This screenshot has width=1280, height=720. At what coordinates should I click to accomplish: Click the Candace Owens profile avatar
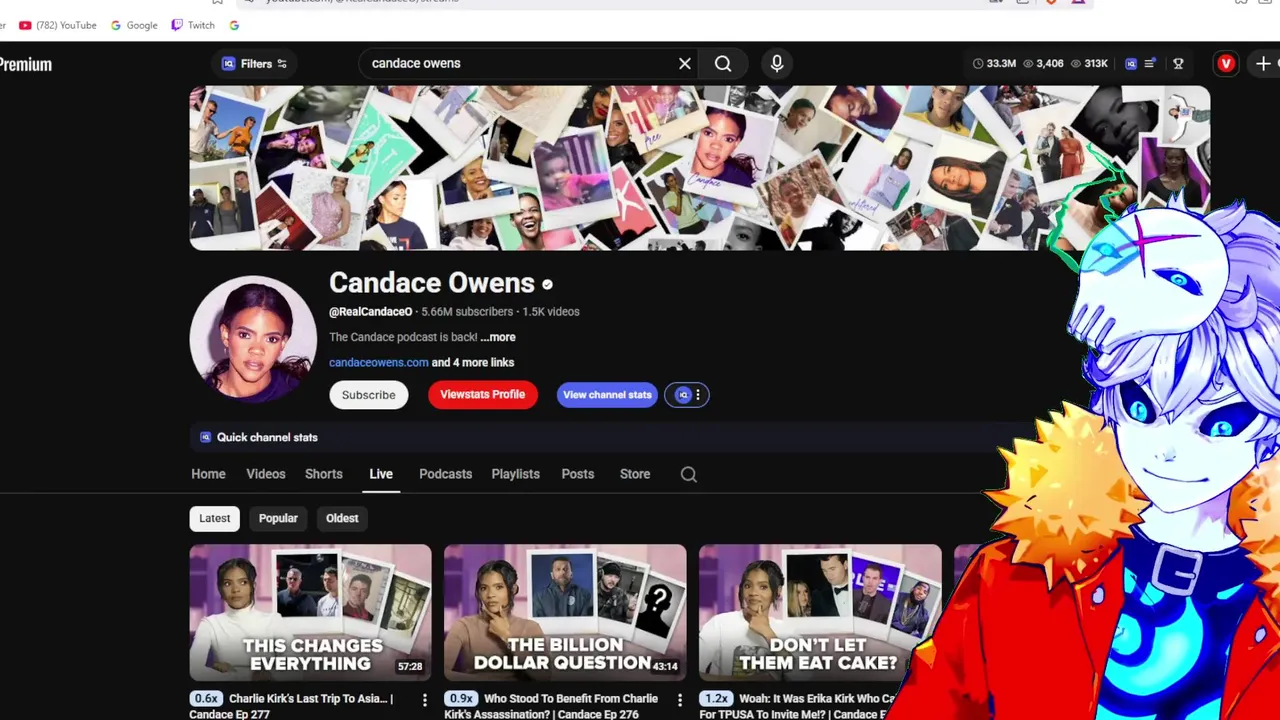coord(253,339)
